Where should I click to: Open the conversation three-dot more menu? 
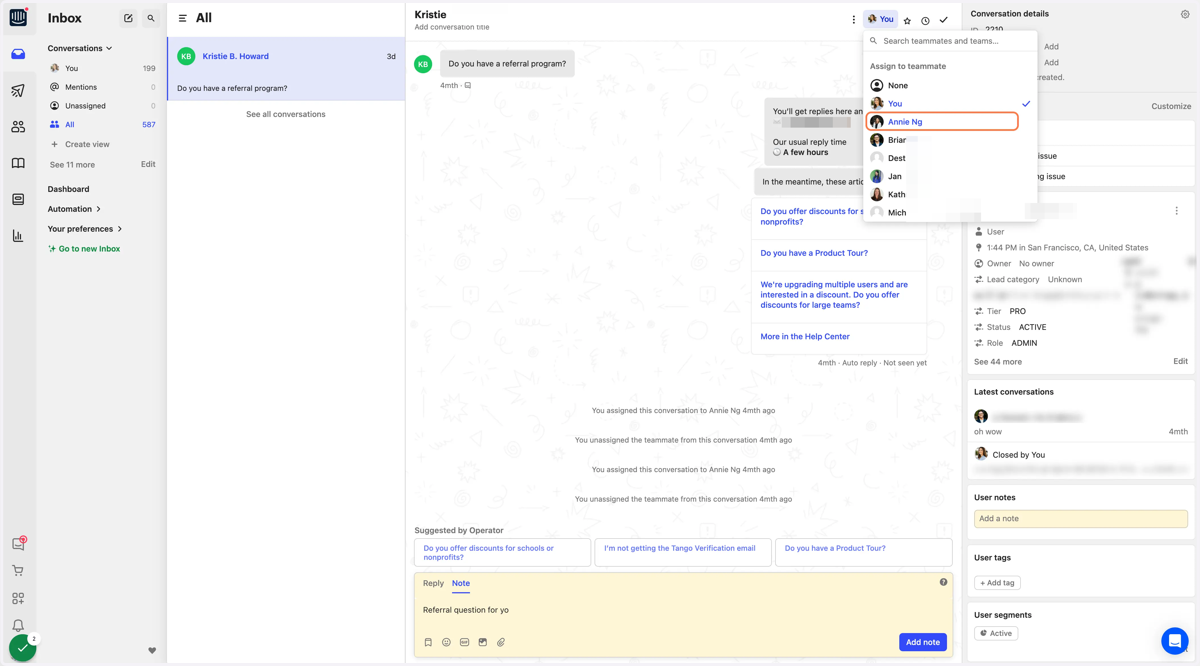click(x=853, y=20)
